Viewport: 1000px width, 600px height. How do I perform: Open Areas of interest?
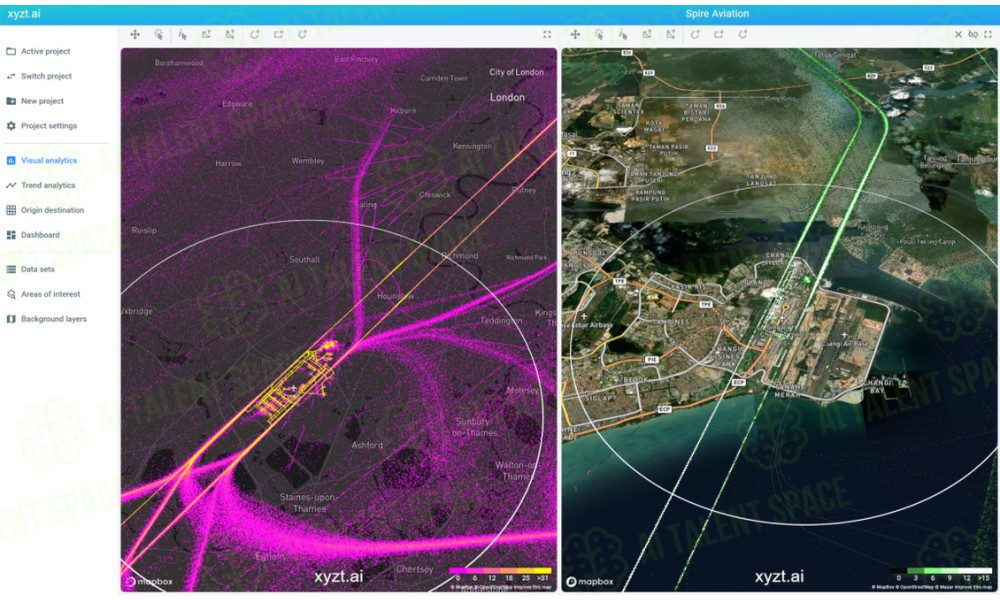click(43, 294)
